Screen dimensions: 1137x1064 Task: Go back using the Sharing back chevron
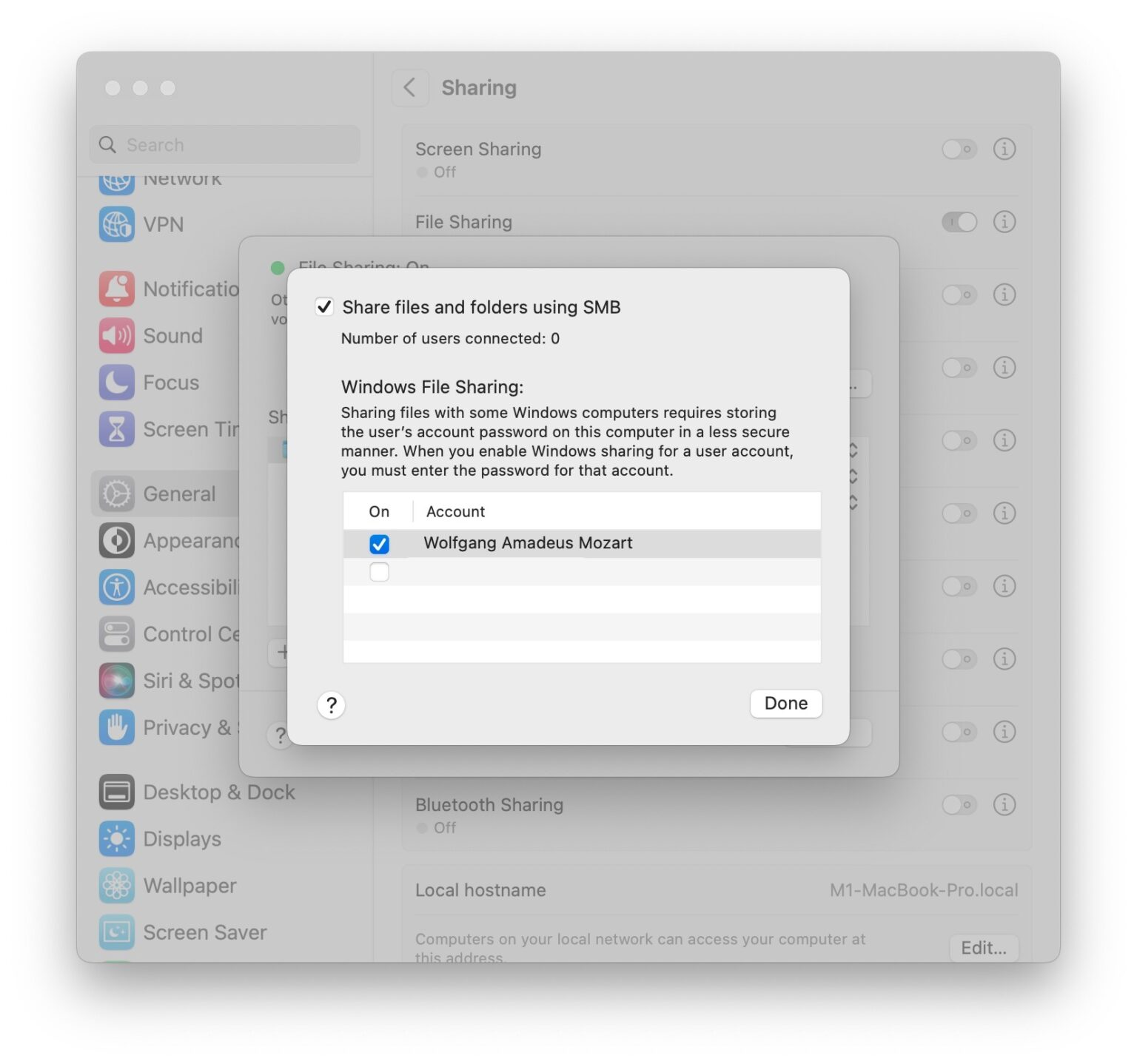pos(409,88)
